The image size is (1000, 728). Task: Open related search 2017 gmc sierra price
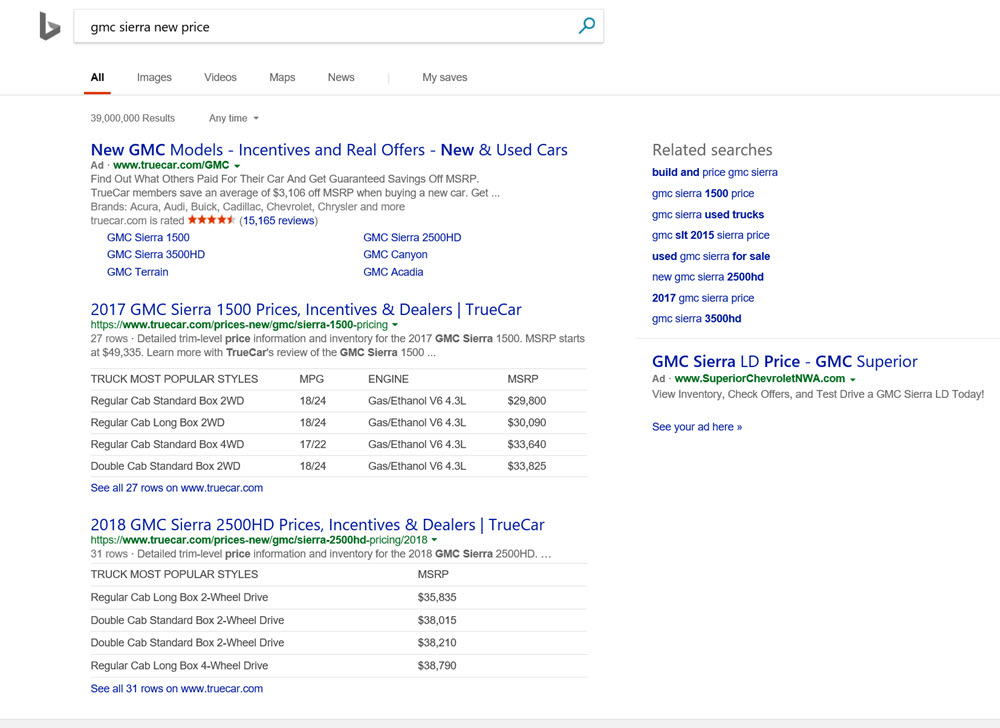[x=703, y=298]
